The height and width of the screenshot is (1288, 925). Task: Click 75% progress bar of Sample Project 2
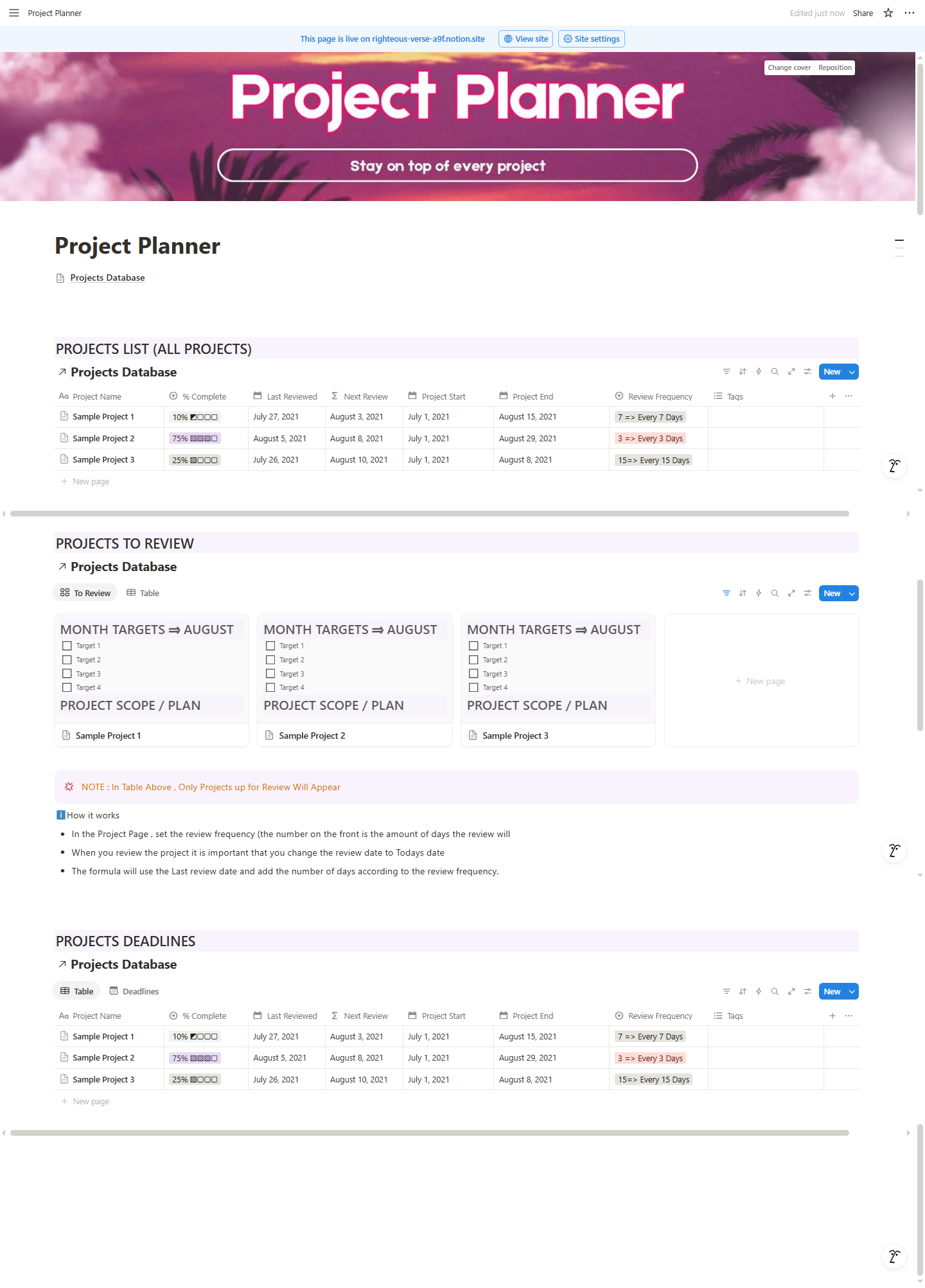pyautogui.click(x=195, y=439)
